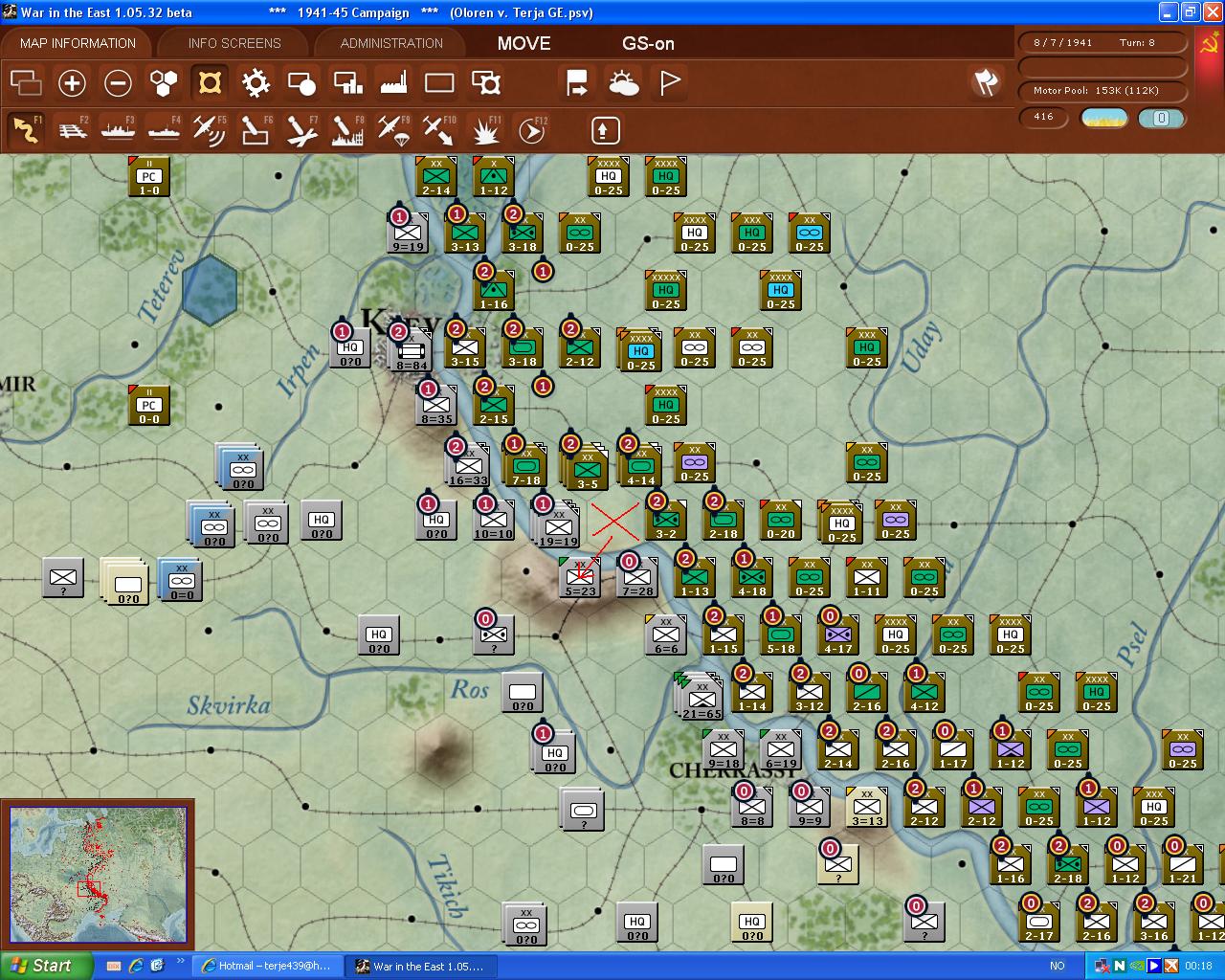Viewport: 1225px width, 980px height.
Task: Click the GS-on indicator
Action: (x=648, y=43)
